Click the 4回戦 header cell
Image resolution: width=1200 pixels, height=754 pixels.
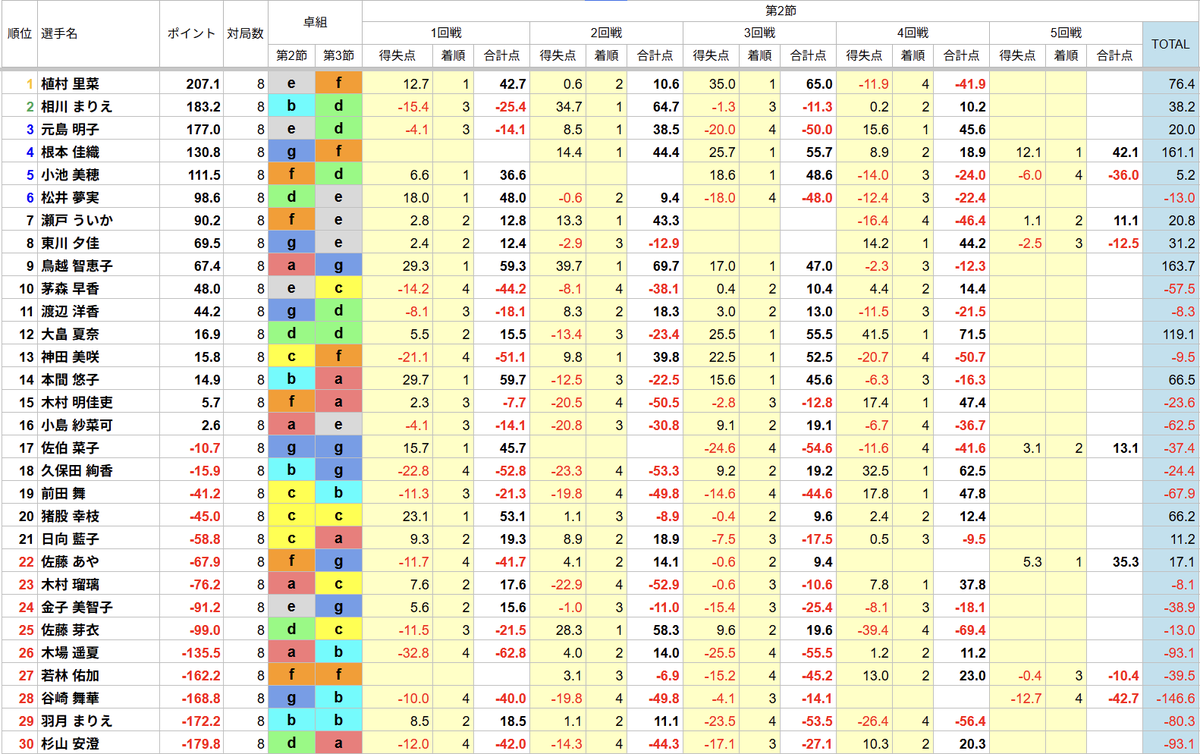(x=912, y=33)
